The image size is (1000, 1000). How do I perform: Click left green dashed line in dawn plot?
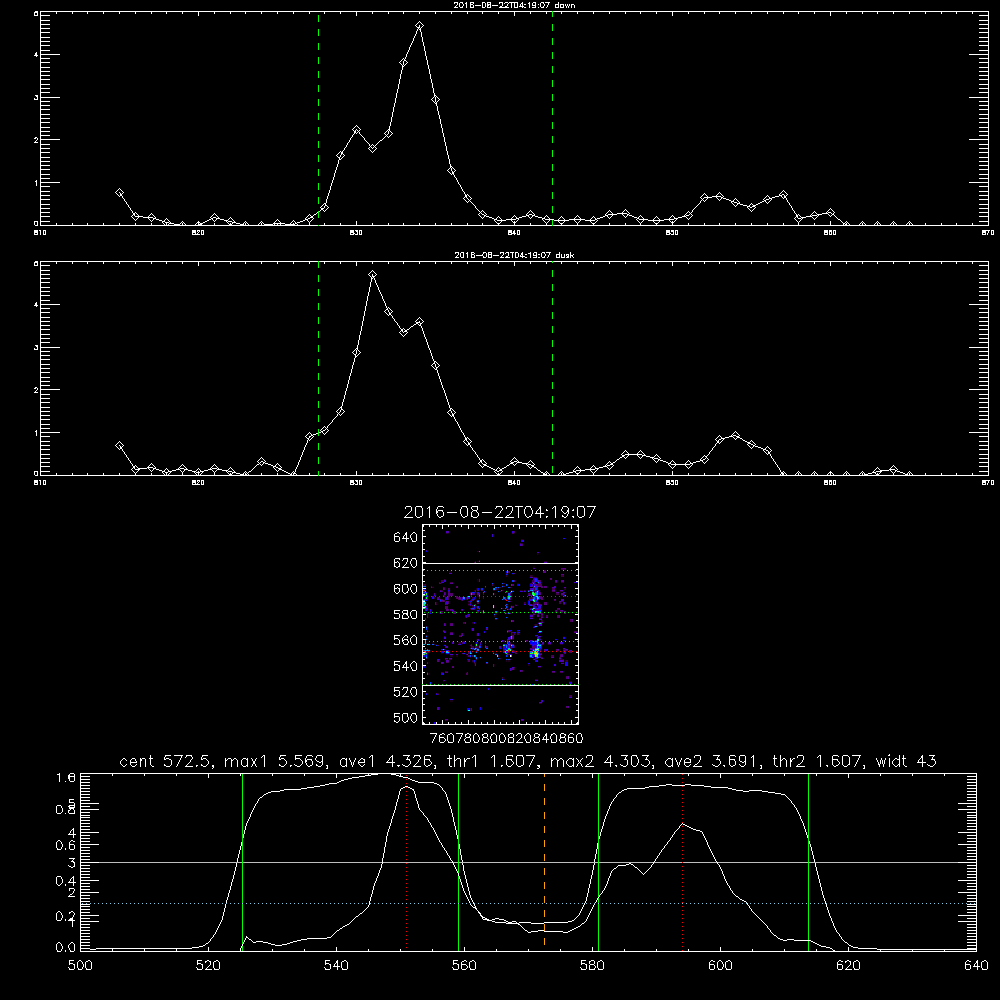318,119
